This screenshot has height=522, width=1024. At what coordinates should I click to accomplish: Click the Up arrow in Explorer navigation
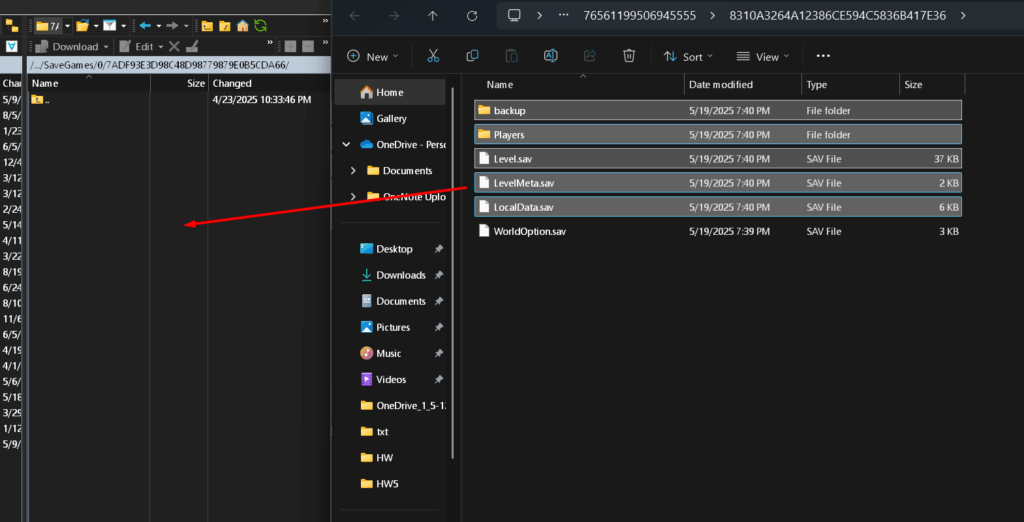tap(432, 15)
